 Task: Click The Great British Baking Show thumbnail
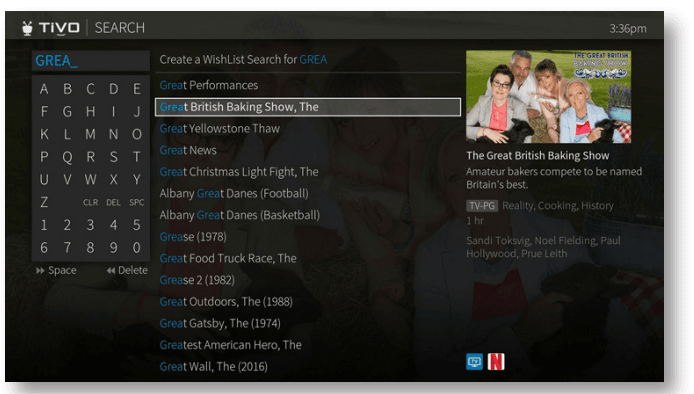coord(548,97)
